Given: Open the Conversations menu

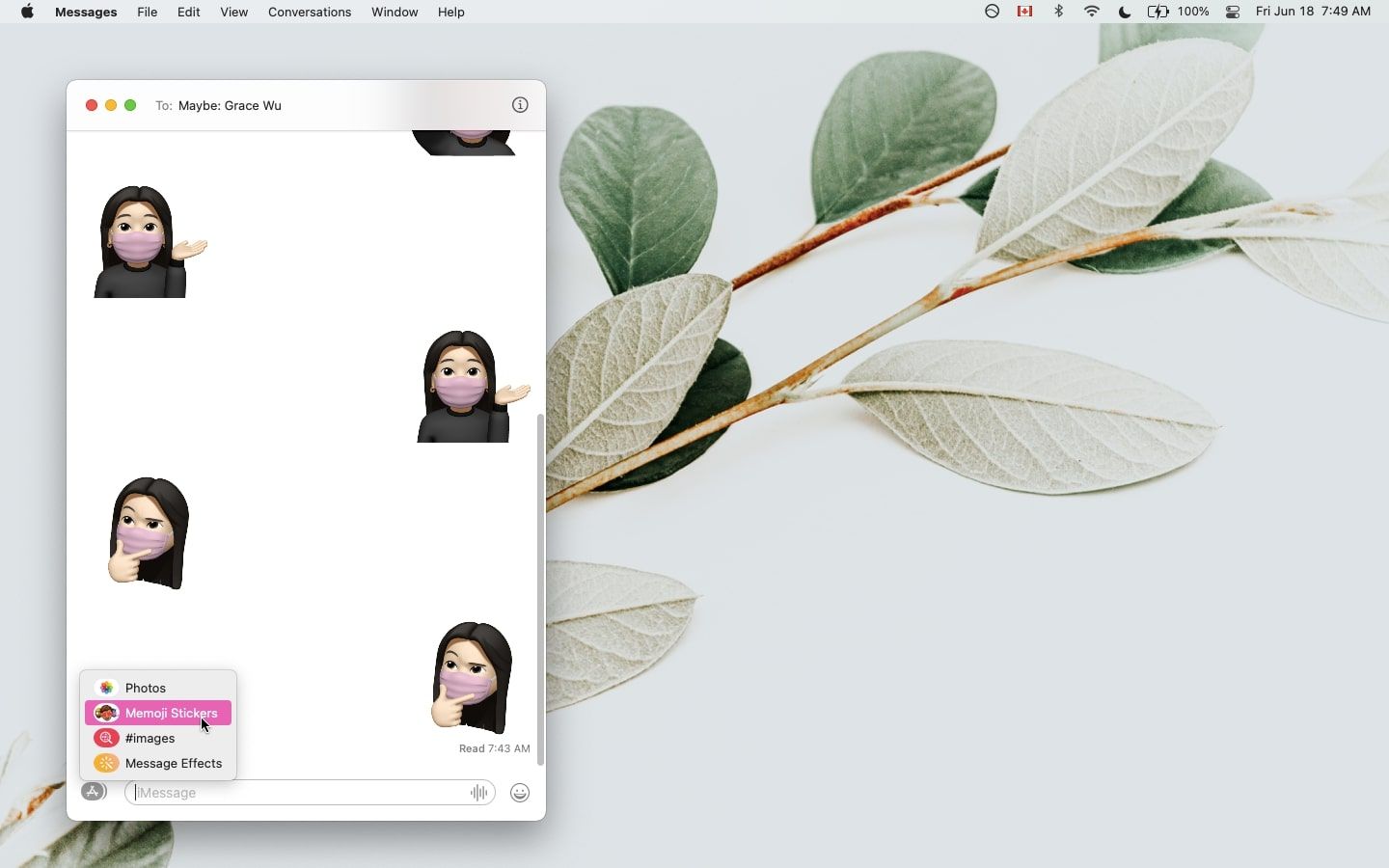Looking at the screenshot, I should tap(309, 12).
